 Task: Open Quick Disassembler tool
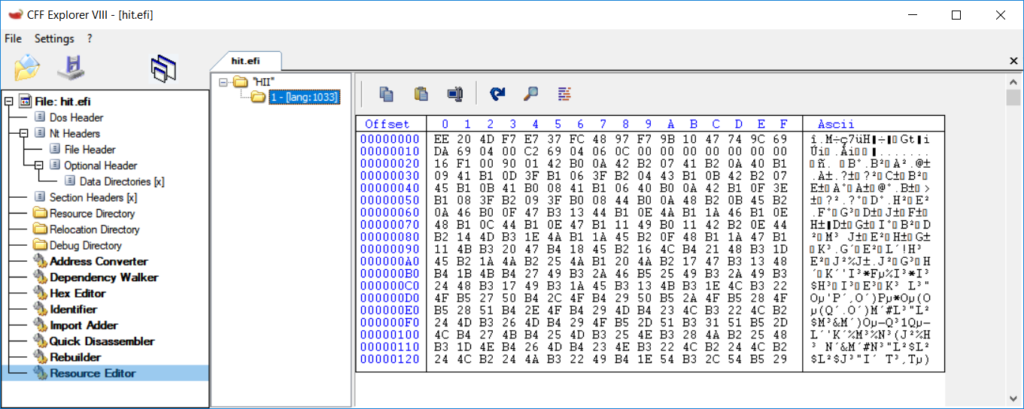tap(102, 342)
